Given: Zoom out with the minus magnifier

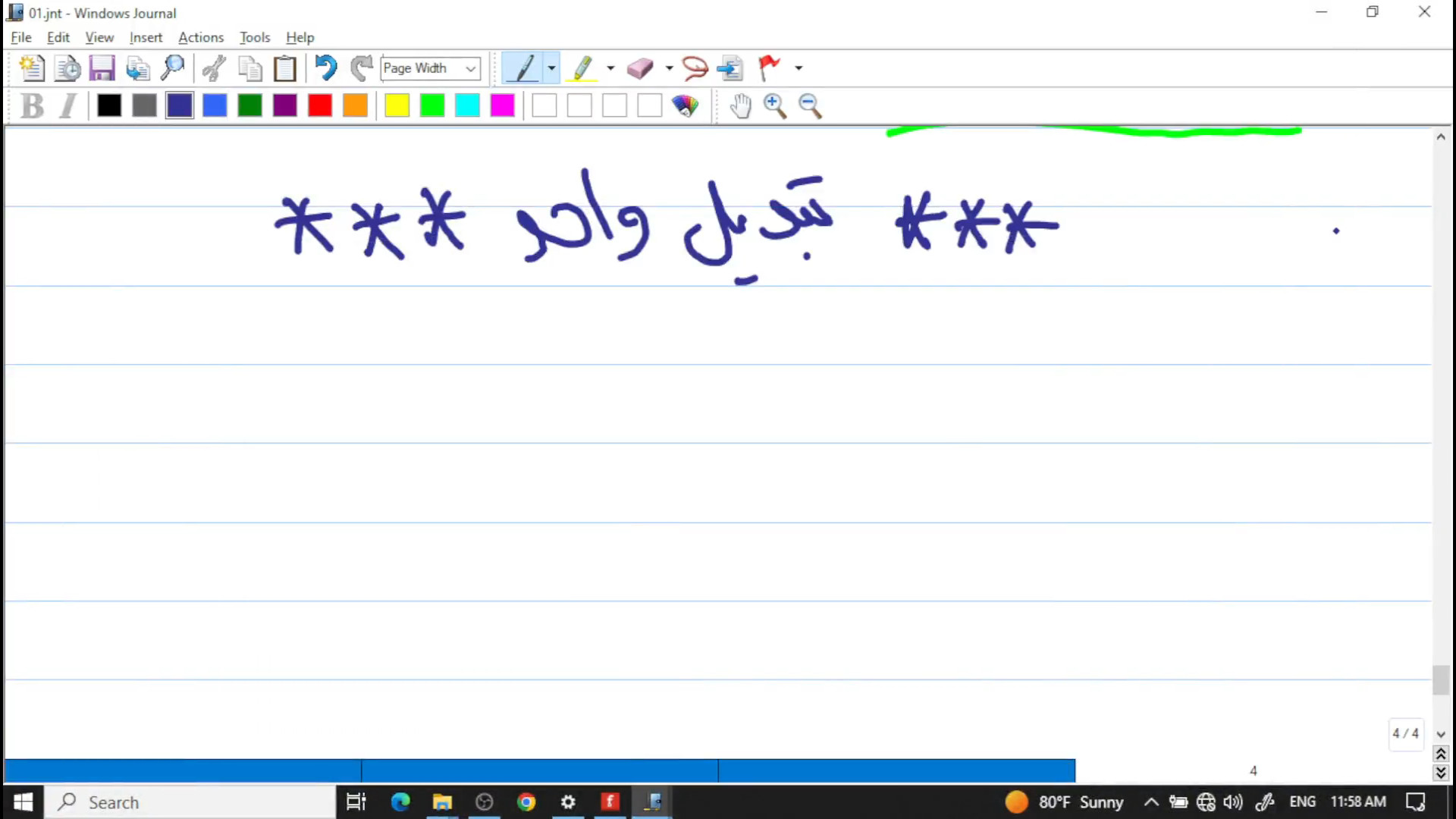Looking at the screenshot, I should coord(810,105).
